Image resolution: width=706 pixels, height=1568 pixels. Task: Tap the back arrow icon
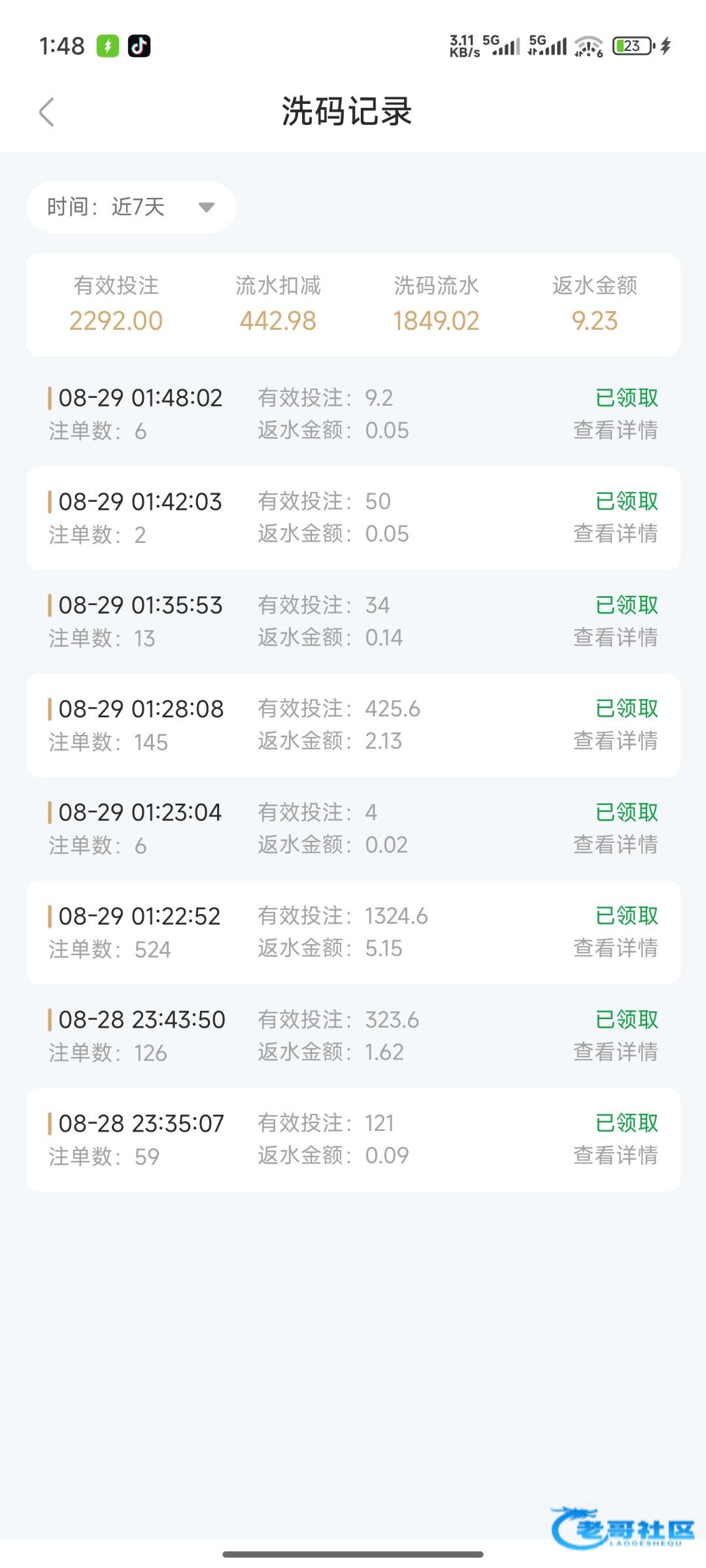(x=46, y=112)
